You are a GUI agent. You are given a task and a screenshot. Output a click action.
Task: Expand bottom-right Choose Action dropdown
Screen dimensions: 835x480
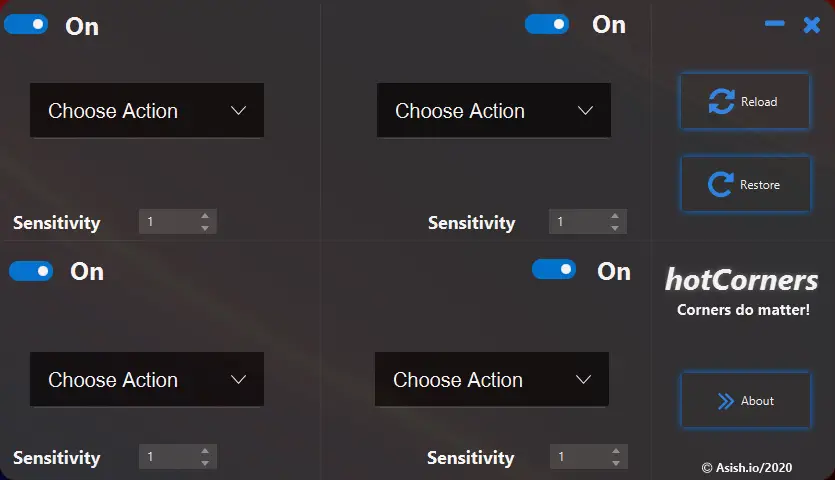pos(491,379)
